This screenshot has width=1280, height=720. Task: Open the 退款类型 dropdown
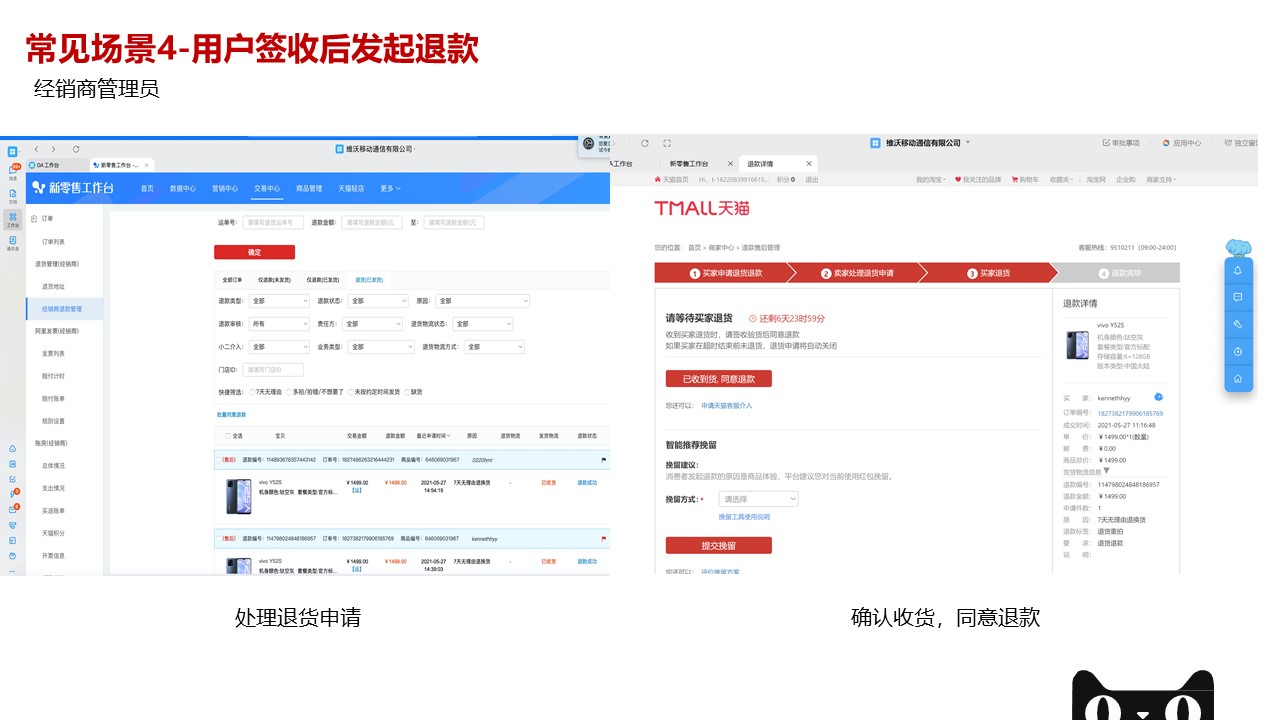click(x=278, y=301)
